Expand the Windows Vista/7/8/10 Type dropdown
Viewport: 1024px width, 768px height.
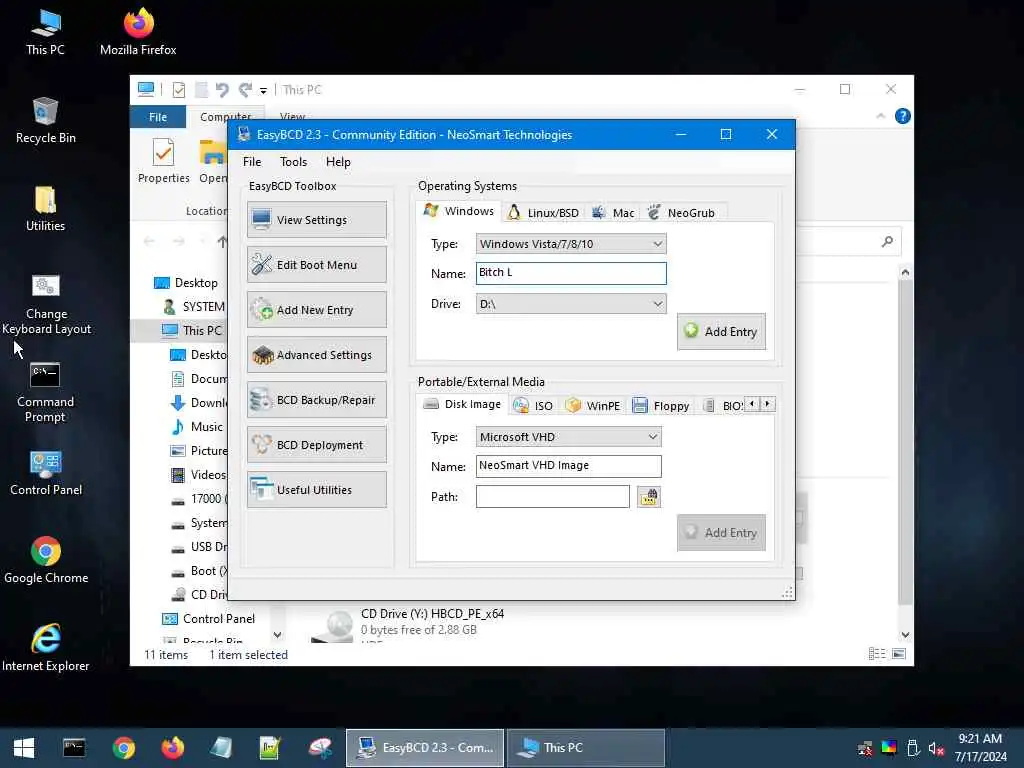click(x=571, y=244)
